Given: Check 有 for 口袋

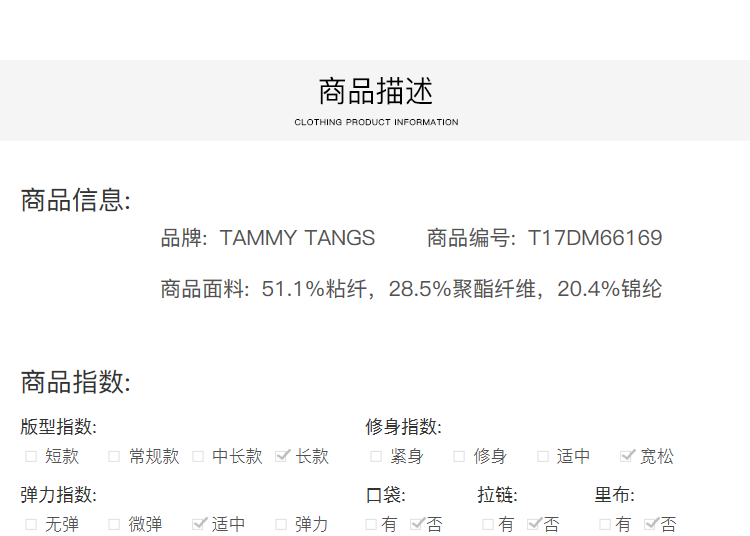Looking at the screenshot, I should (371, 523).
